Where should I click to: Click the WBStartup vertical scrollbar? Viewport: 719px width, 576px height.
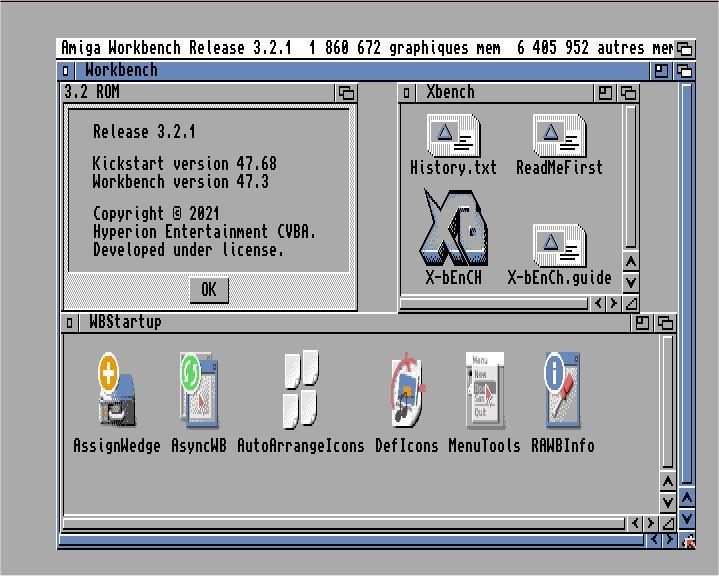click(668, 402)
